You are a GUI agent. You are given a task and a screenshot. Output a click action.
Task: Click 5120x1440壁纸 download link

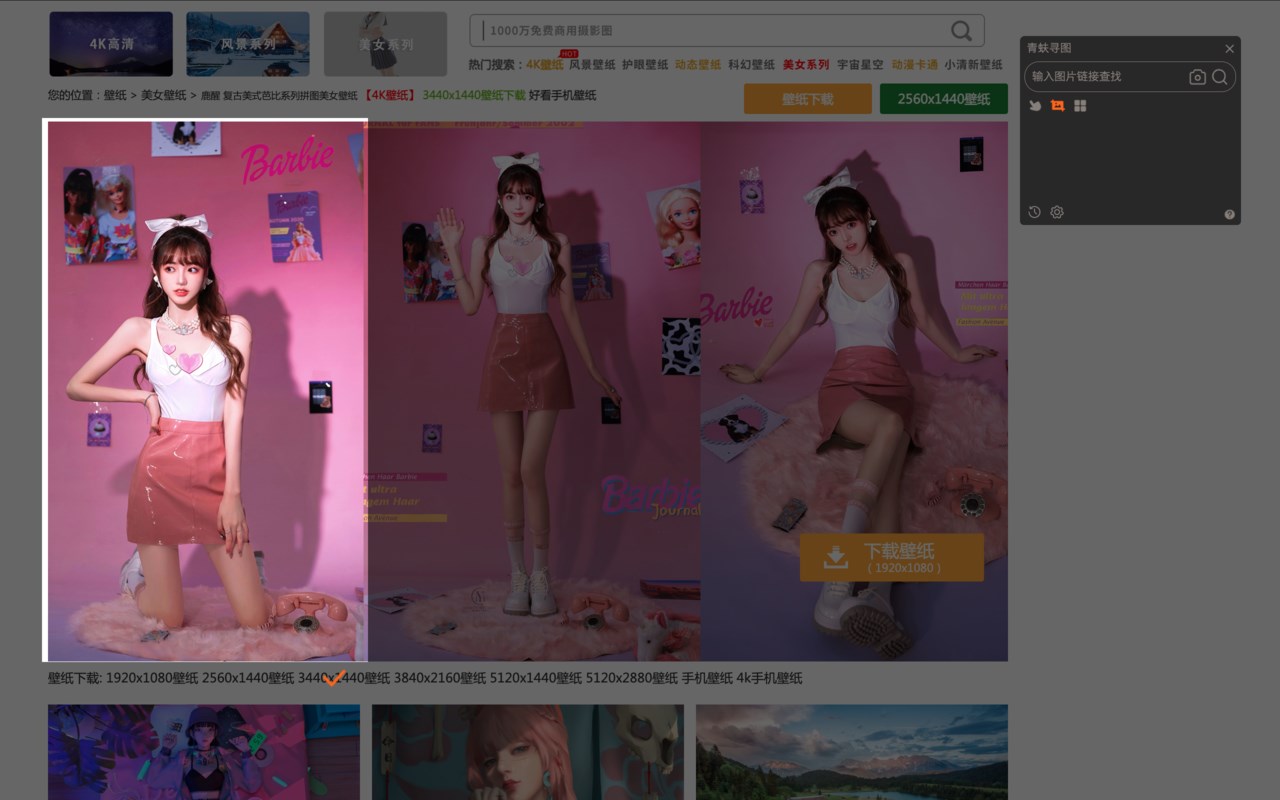(x=536, y=678)
